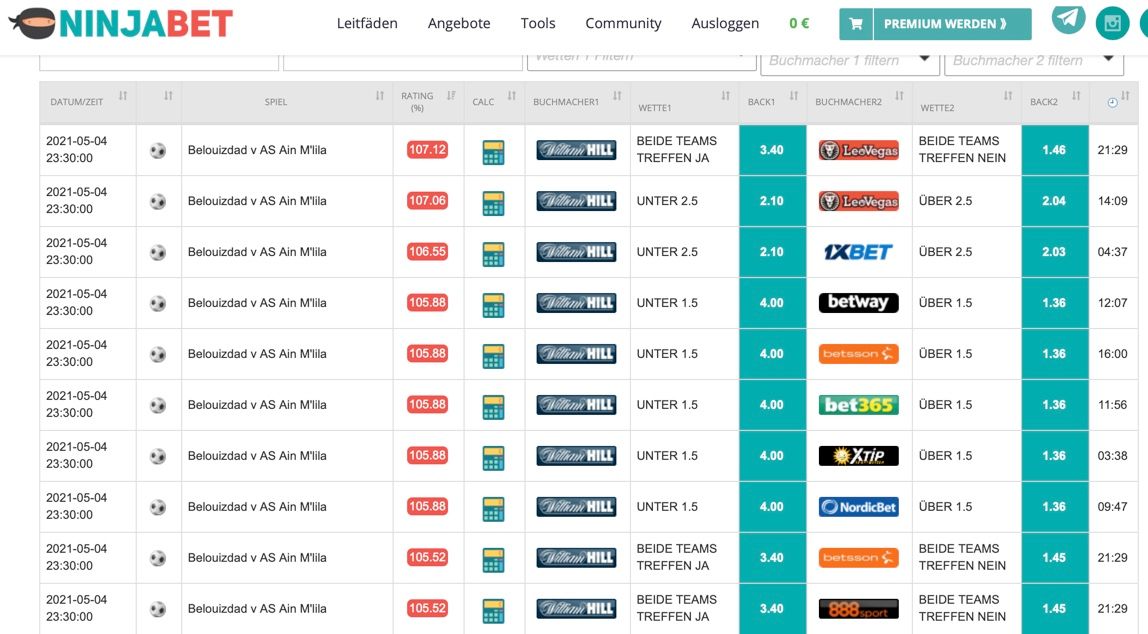Click the second filter input field
1148x634 pixels.
click(403, 61)
